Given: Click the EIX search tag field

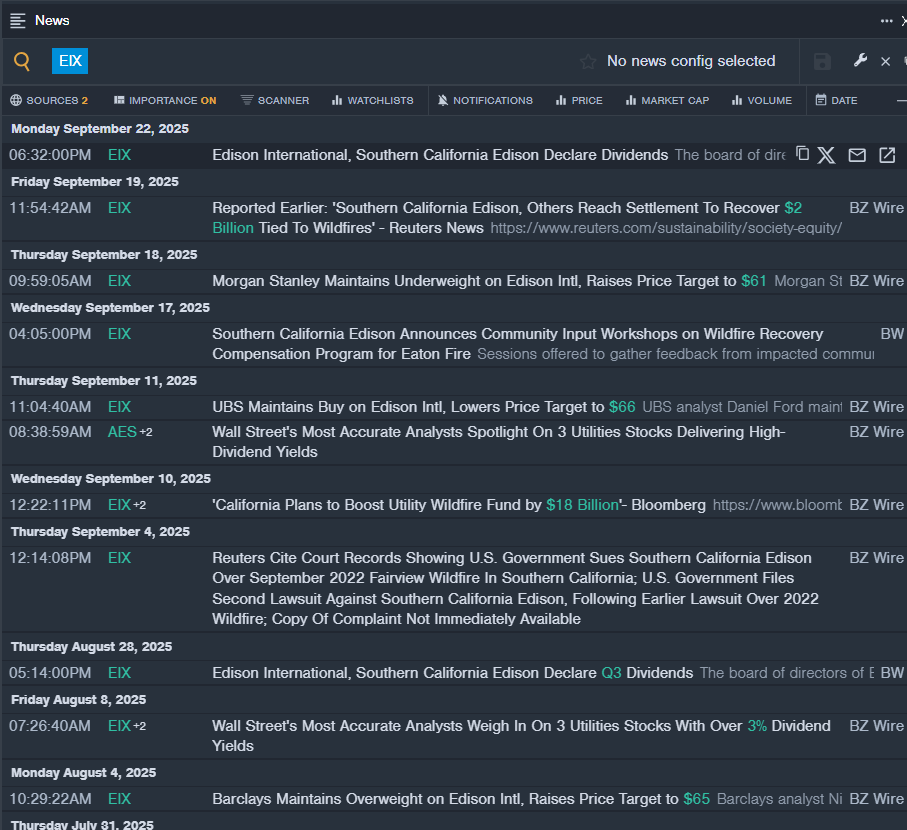Looking at the screenshot, I should point(70,61).
